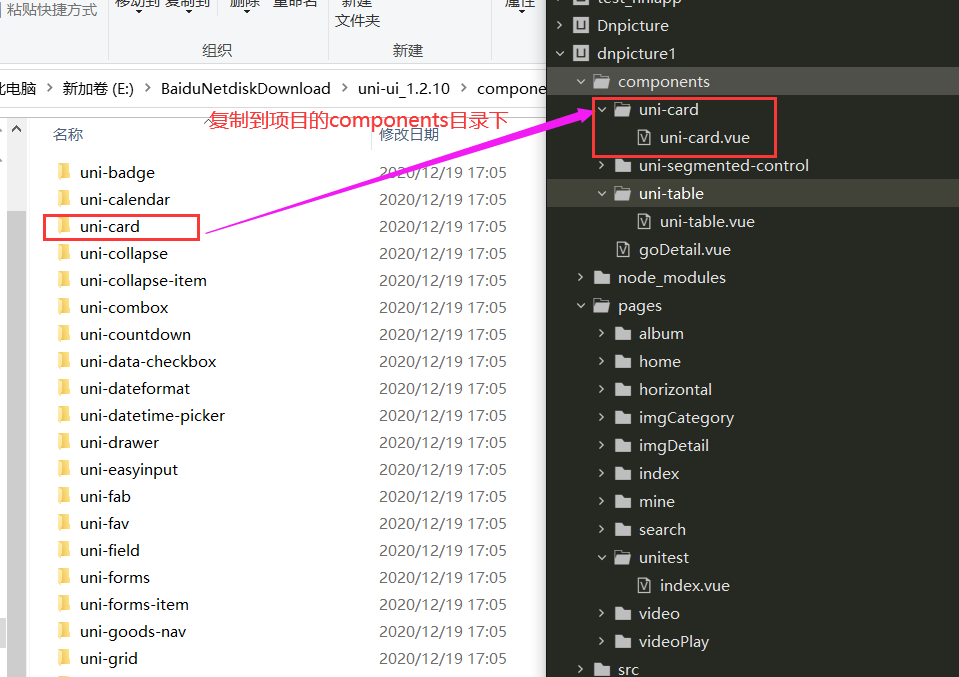The height and width of the screenshot is (677, 959).
Task: Select the uni-fav folder name
Action: pyautogui.click(x=105, y=523)
